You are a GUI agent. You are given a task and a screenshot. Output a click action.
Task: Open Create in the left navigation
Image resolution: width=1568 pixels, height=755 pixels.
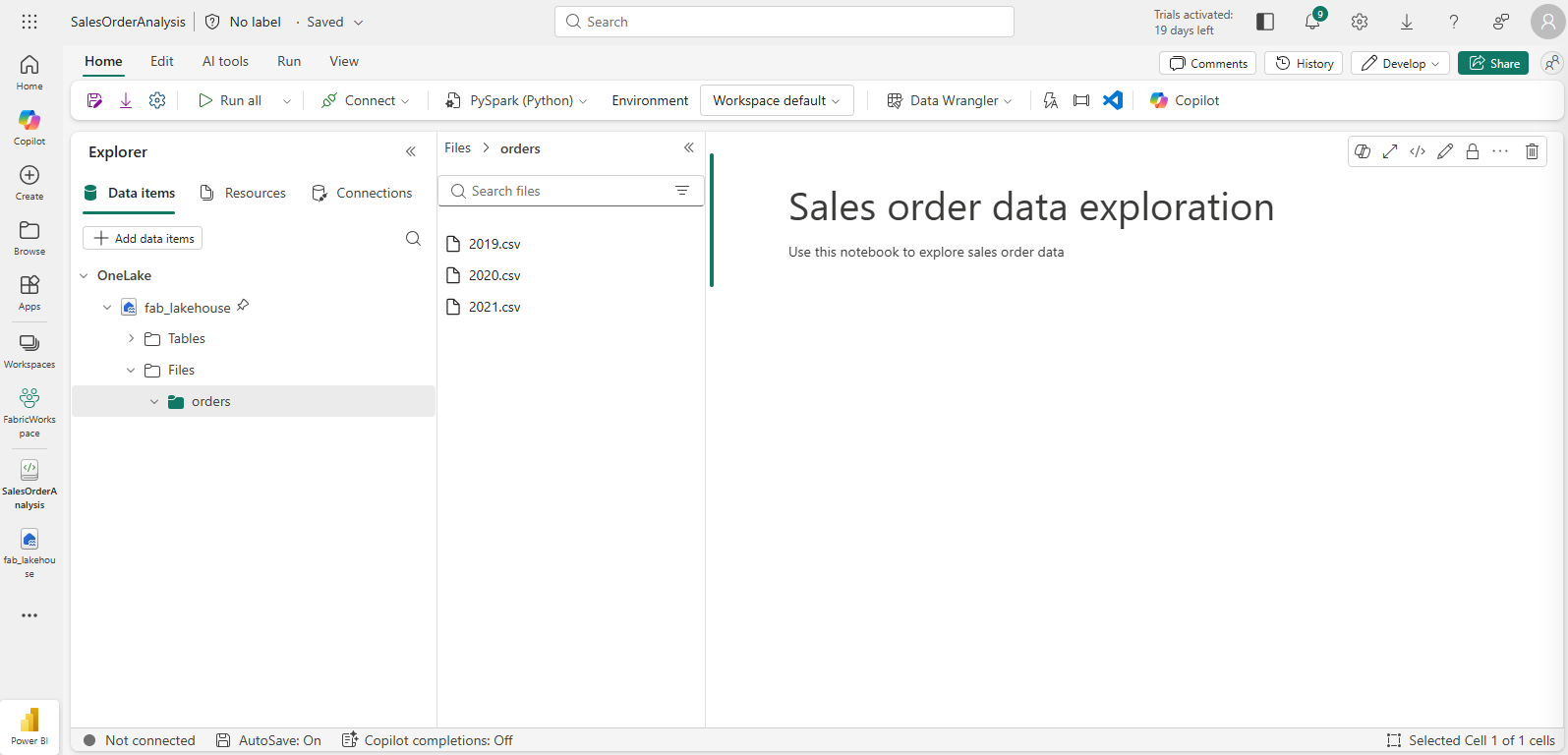click(x=29, y=182)
